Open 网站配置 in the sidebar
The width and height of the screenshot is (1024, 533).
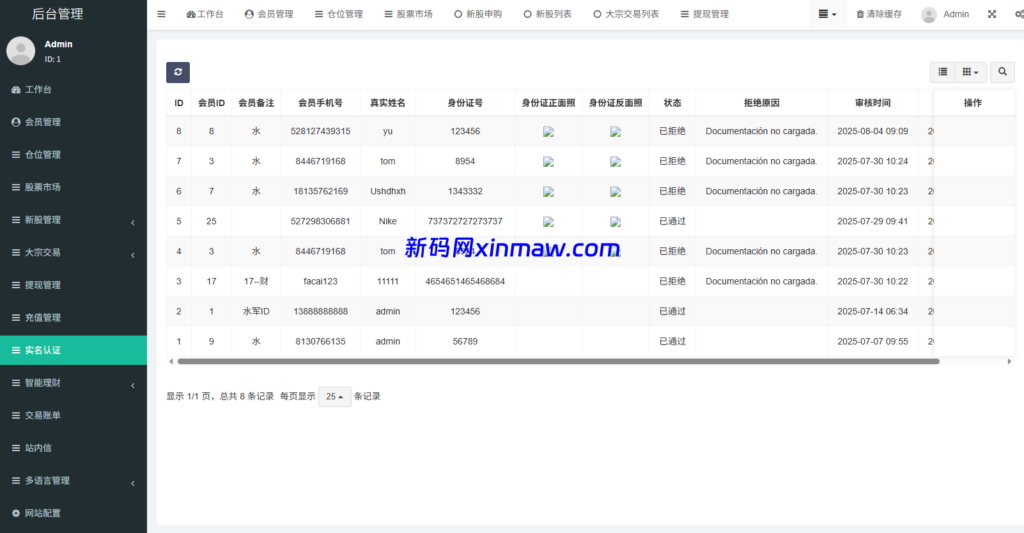click(73, 513)
